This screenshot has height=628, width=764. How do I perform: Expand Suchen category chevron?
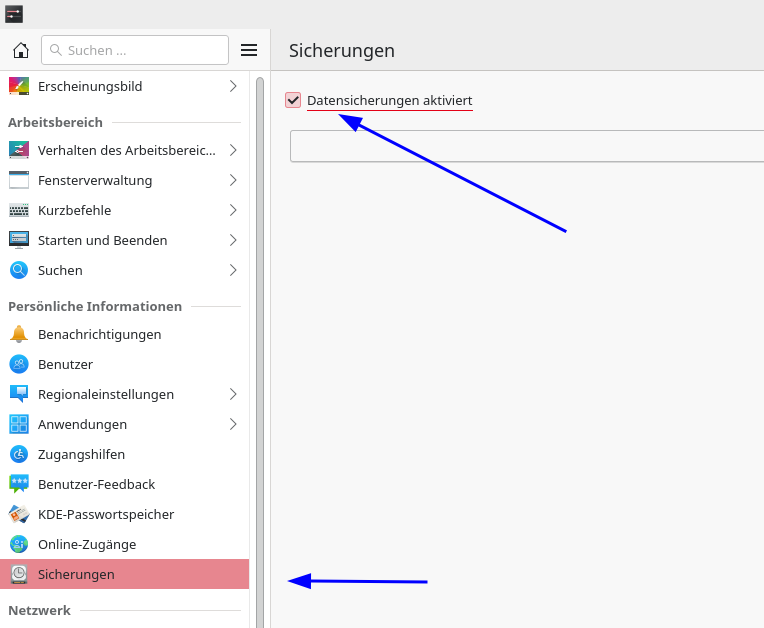(x=233, y=270)
